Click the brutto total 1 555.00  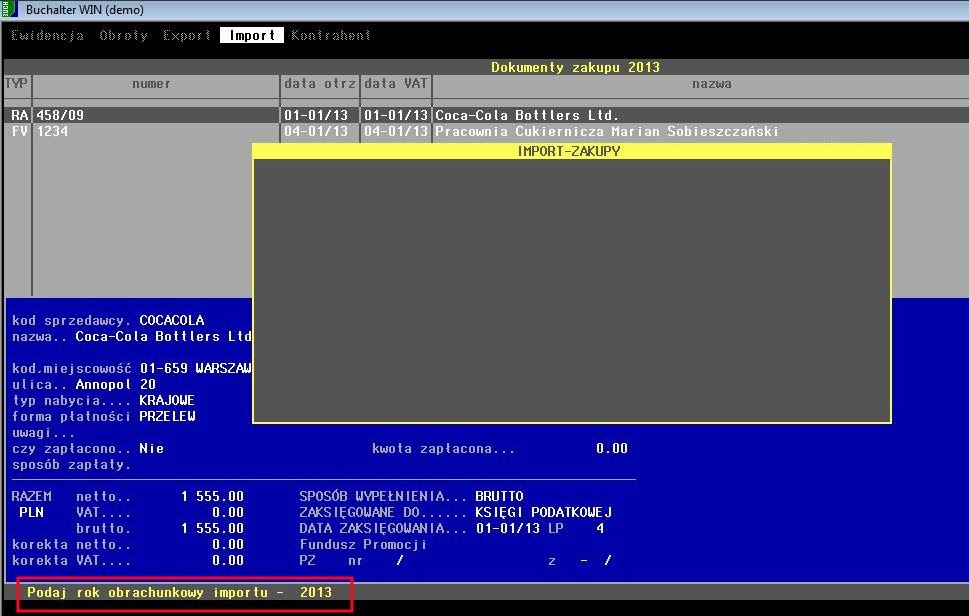coord(213,528)
